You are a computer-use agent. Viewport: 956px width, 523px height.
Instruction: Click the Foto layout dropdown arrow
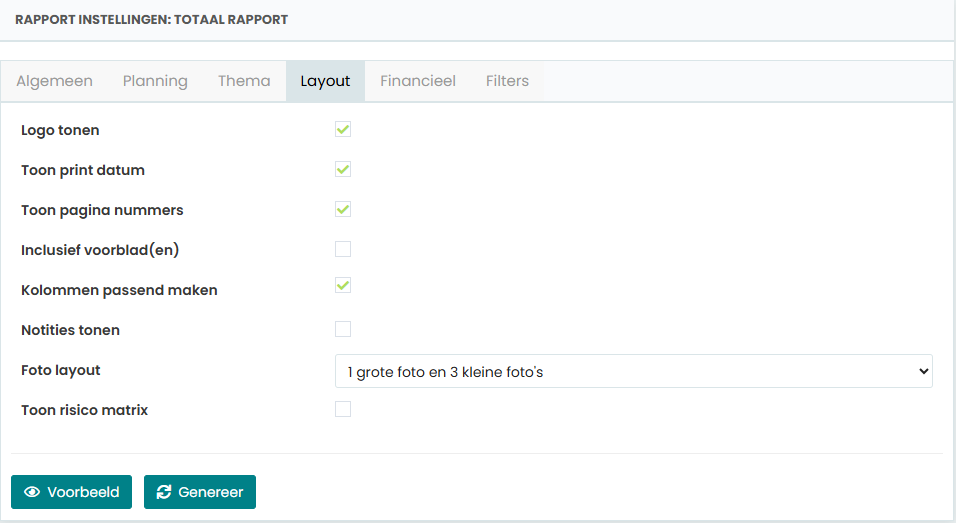[x=924, y=371]
